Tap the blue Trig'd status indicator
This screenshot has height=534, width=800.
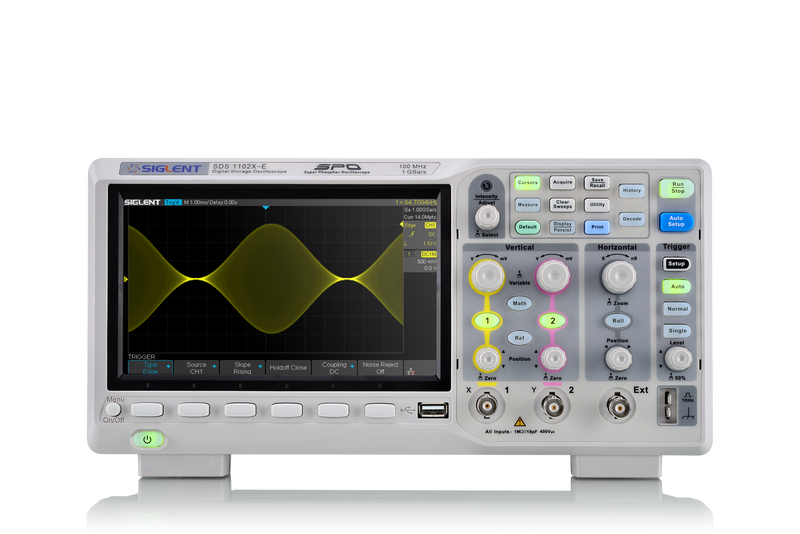[x=173, y=202]
